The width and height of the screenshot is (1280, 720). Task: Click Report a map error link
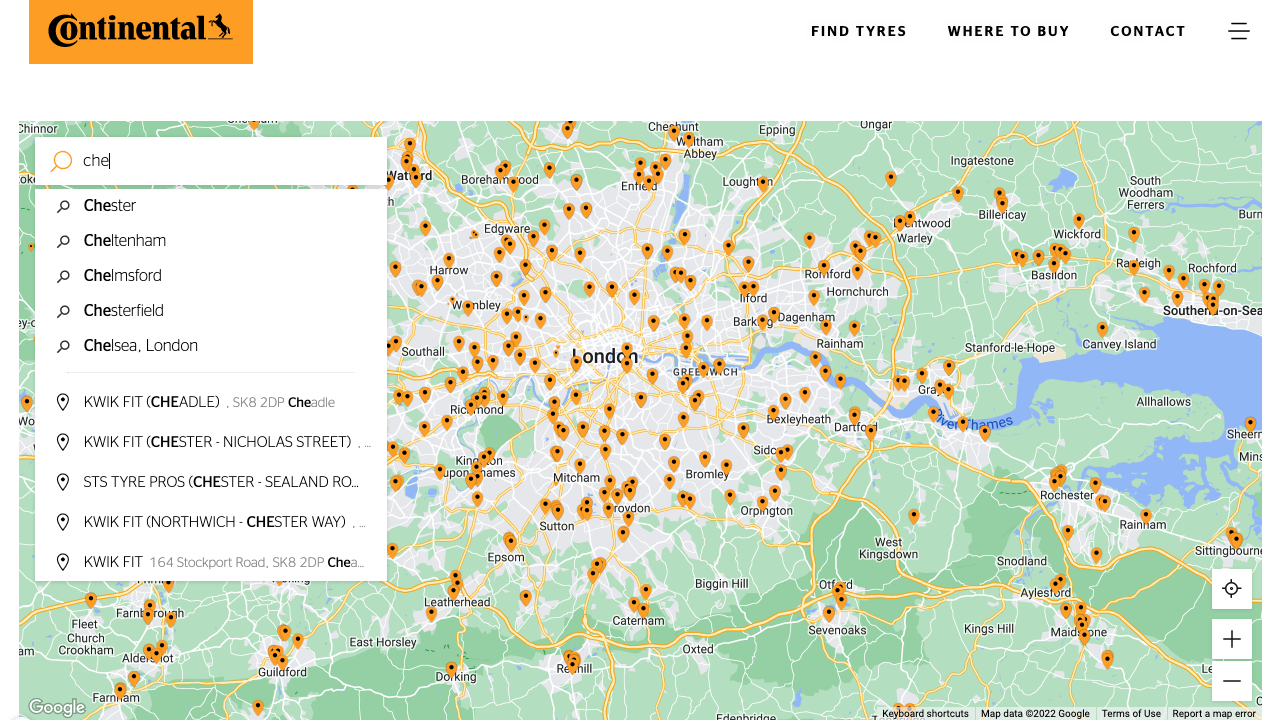1214,714
